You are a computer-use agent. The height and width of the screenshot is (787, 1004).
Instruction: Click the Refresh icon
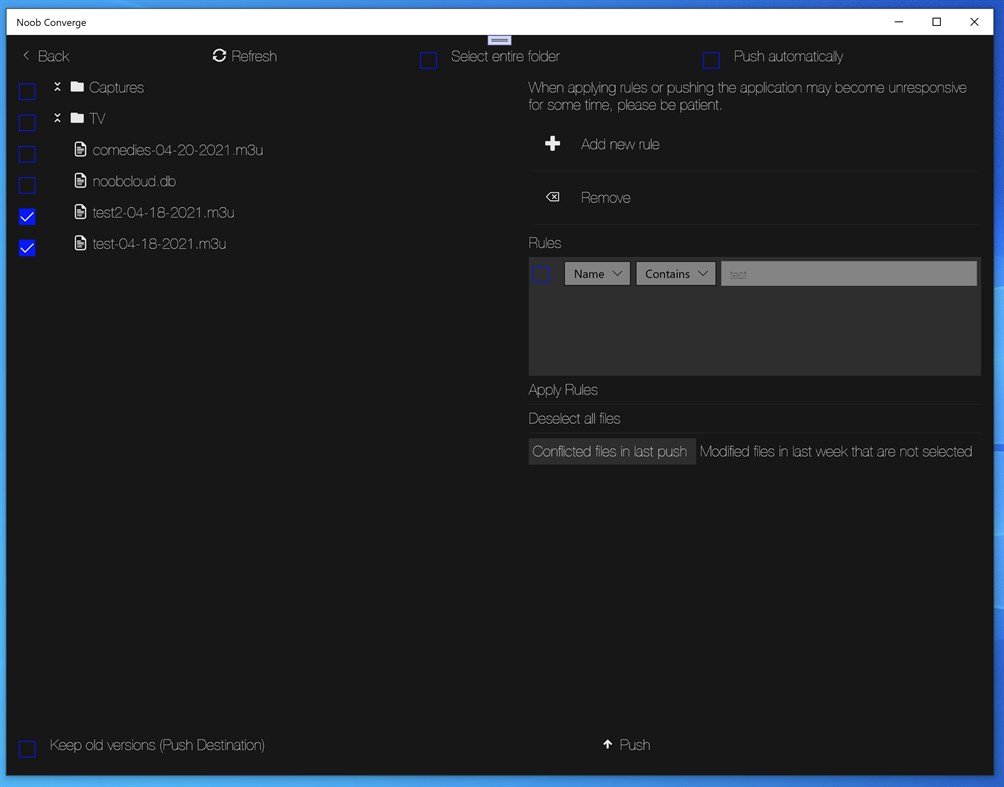220,56
